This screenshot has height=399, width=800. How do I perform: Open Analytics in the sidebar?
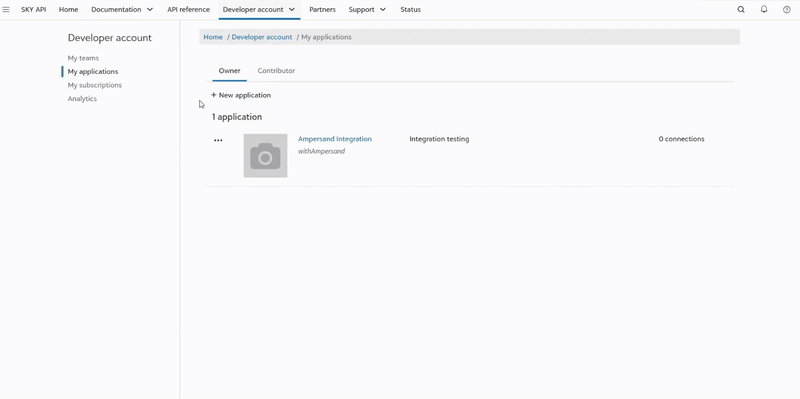click(82, 99)
